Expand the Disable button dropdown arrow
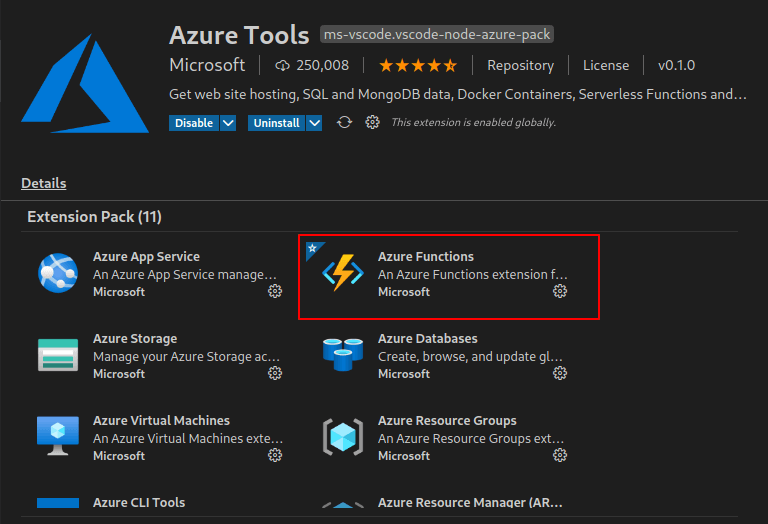 [x=228, y=123]
